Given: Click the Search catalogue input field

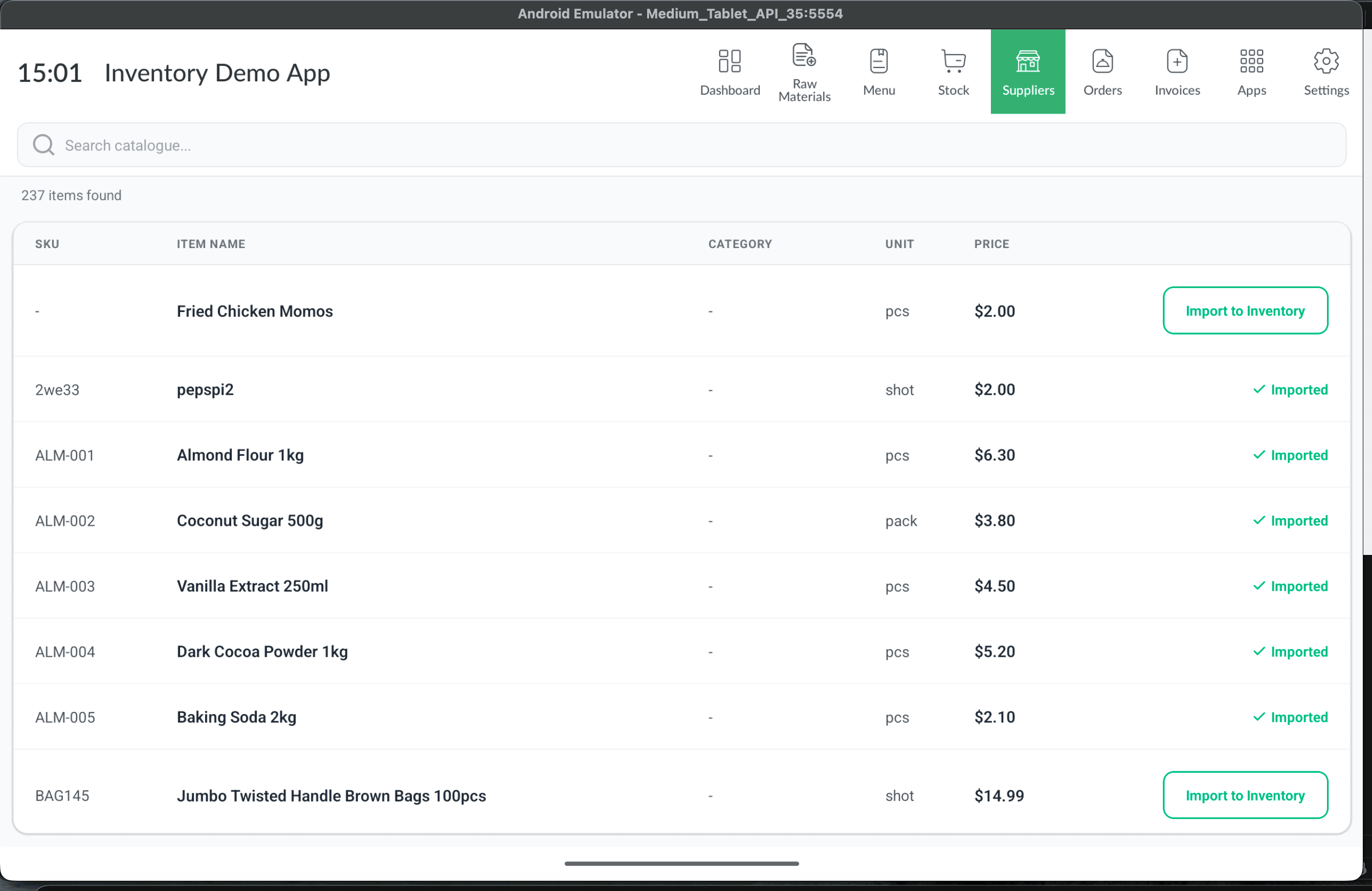Looking at the screenshot, I should 681,145.
